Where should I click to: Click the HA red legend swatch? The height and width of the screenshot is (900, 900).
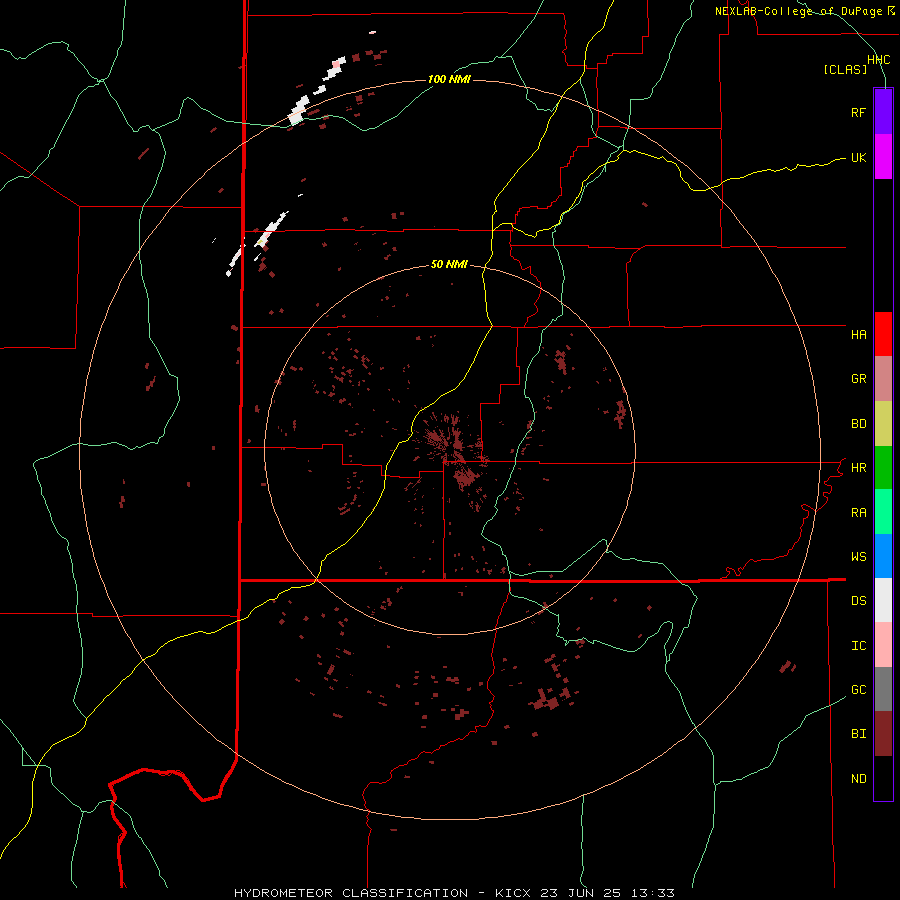coord(883,334)
